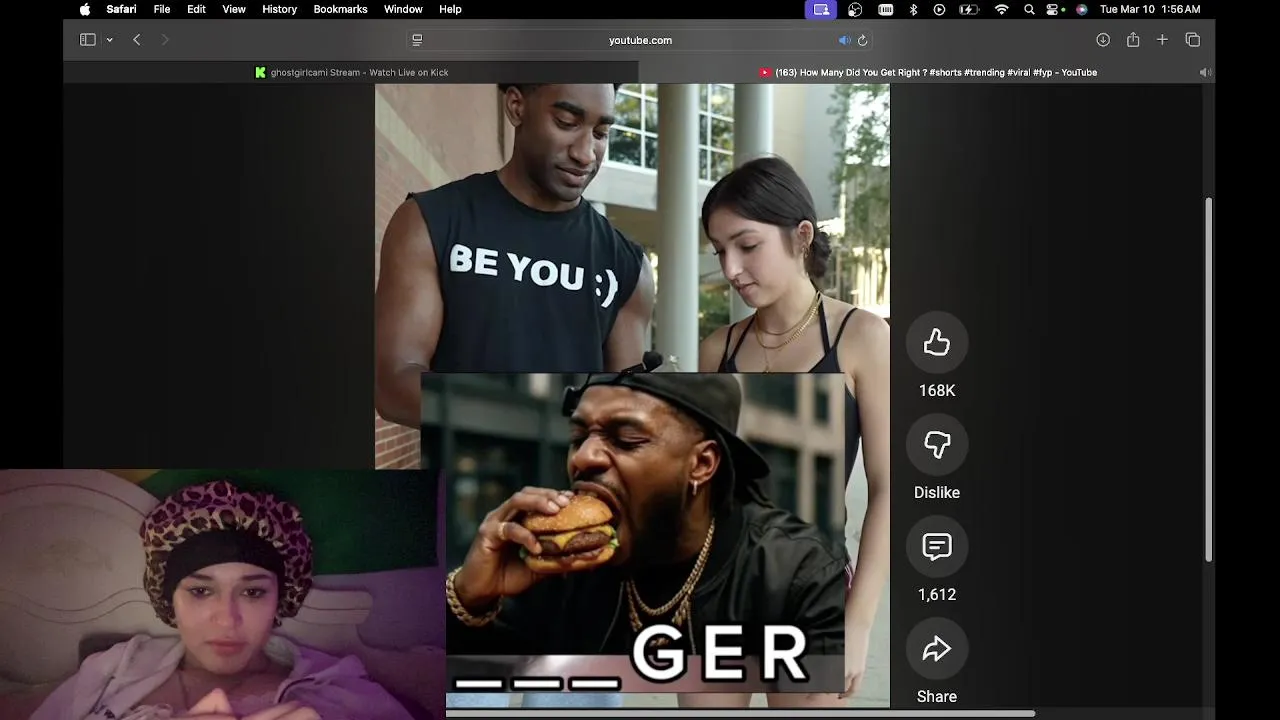Open the View menu
The height and width of the screenshot is (720, 1280).
234,9
